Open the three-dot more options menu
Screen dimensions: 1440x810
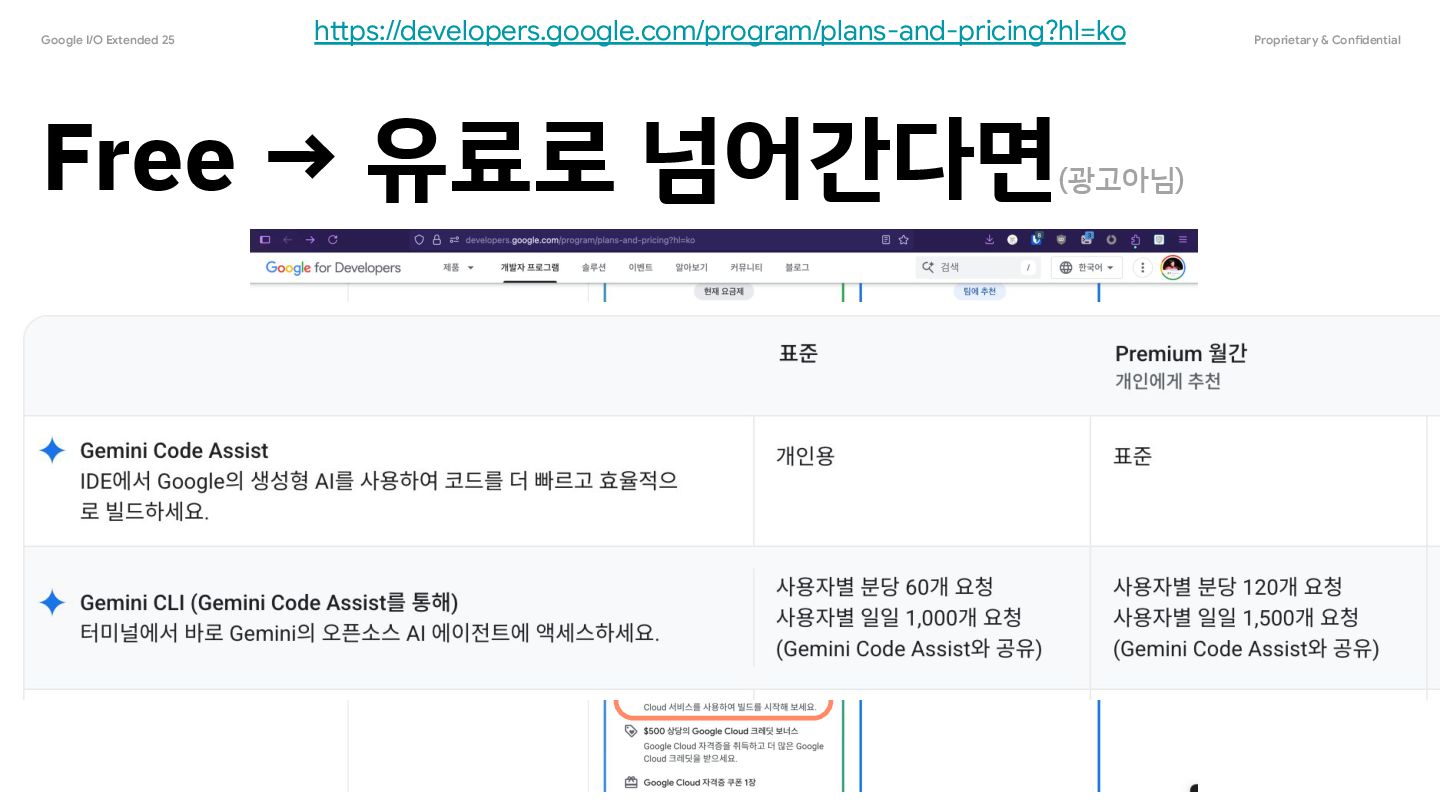coord(1142,268)
